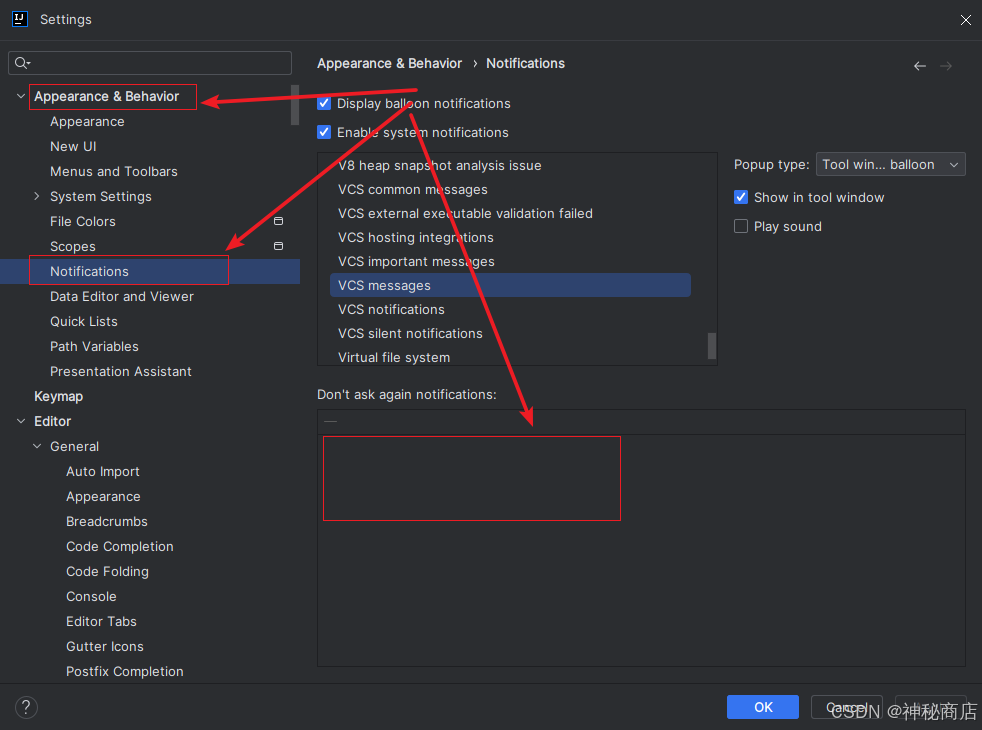Screen dimensions: 982x730
Task: Click the project-level icon next to Scopes
Action: click(x=279, y=246)
